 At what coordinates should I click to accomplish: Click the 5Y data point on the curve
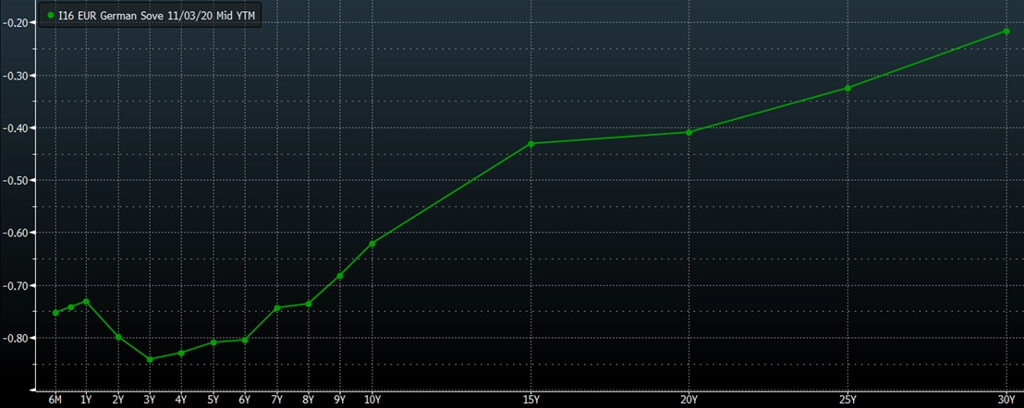[214, 342]
